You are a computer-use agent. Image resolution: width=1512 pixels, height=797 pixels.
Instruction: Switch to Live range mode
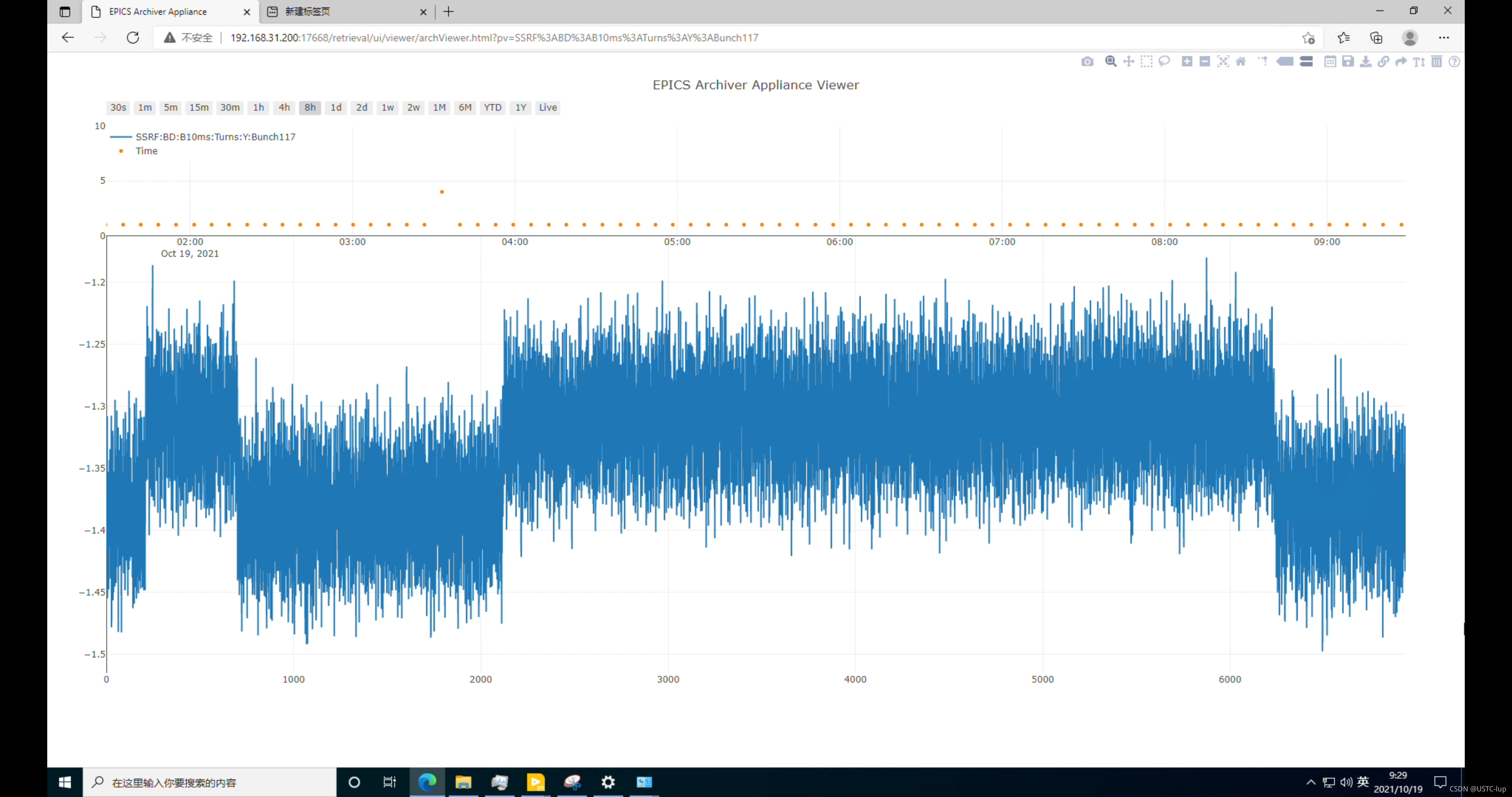(548, 107)
